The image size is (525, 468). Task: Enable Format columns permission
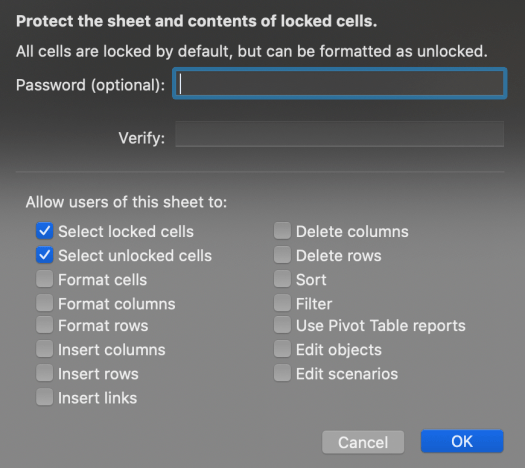click(x=45, y=303)
